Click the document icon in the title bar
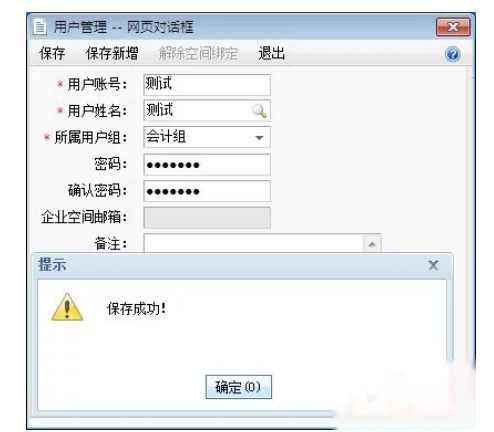The height and width of the screenshot is (432, 494). click(x=40, y=27)
